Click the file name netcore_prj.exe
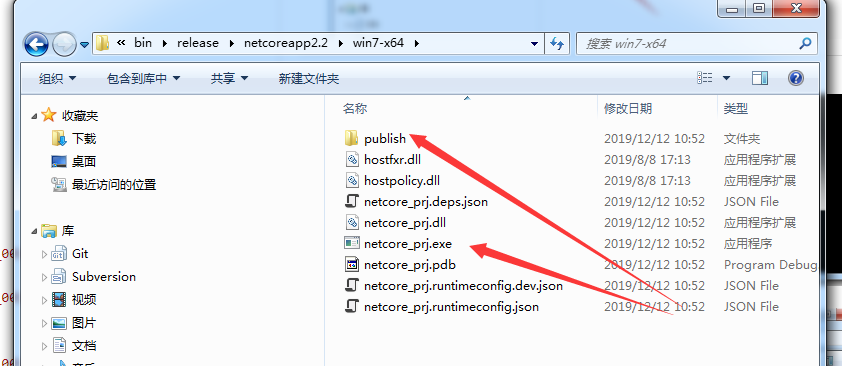This screenshot has width=842, height=366. 408,244
